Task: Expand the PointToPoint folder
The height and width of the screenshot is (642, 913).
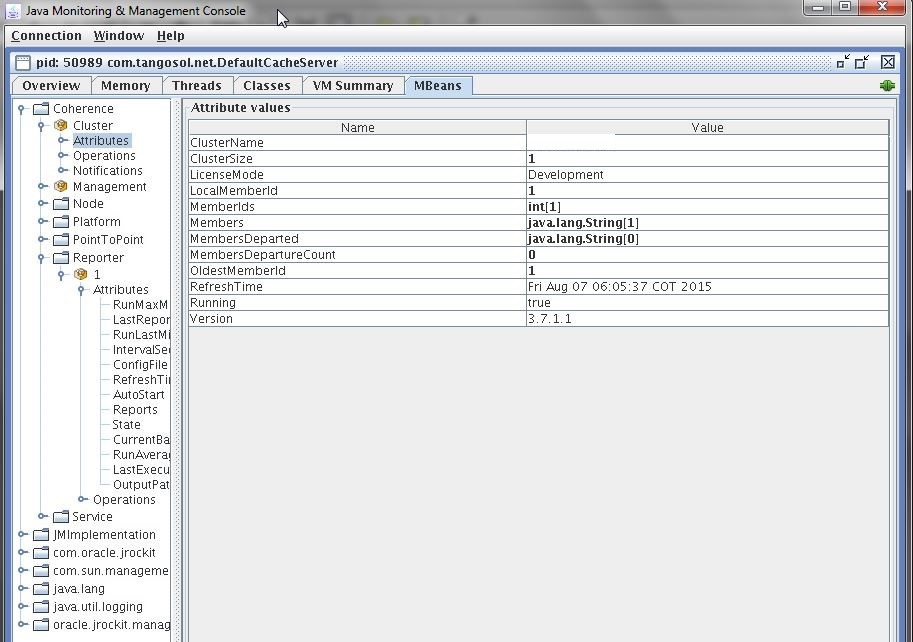Action: pyautogui.click(x=42, y=239)
